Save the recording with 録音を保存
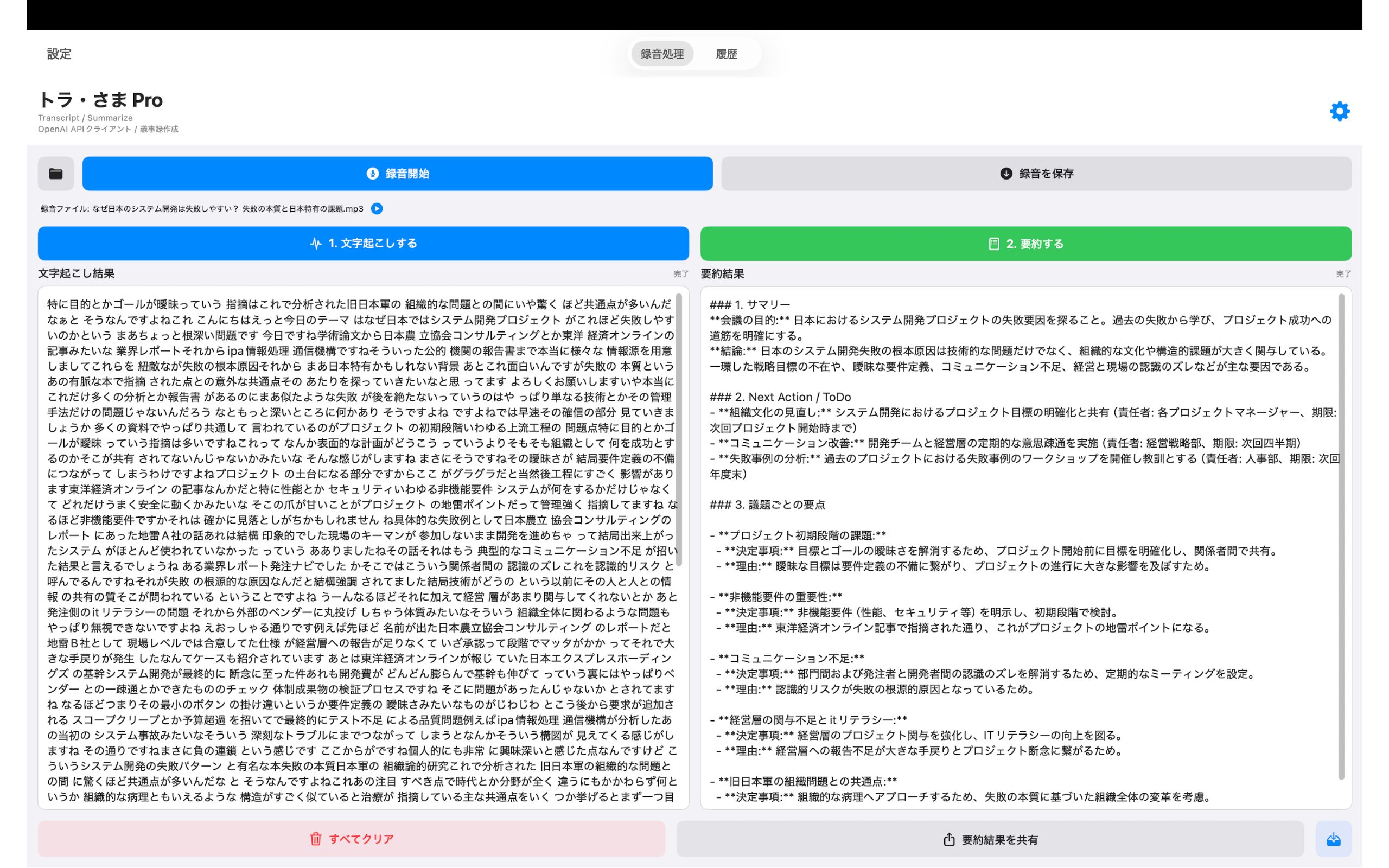The image size is (1389, 868). click(1036, 174)
